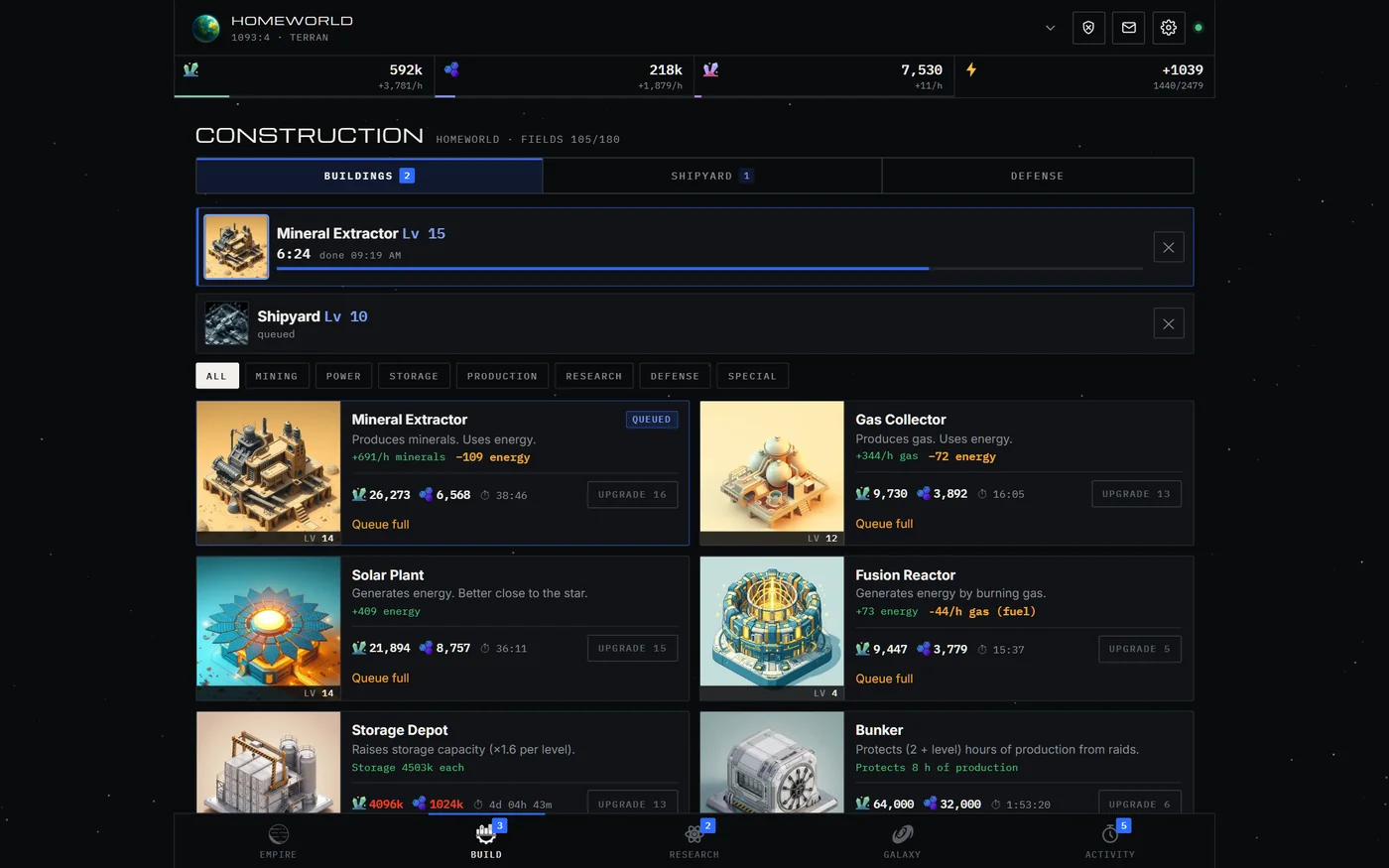Open the Mineral Extractor card thumbnail
Image resolution: width=1389 pixels, height=868 pixels.
[269, 473]
